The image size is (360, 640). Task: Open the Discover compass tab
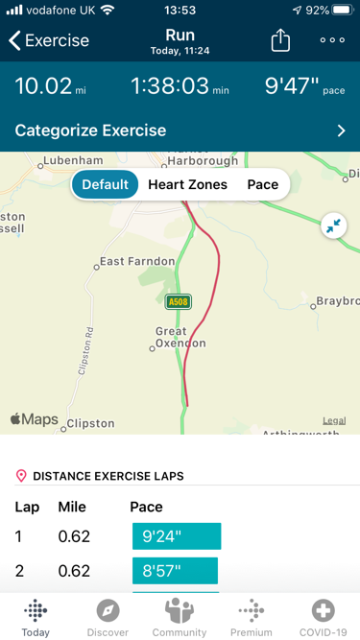click(108, 617)
